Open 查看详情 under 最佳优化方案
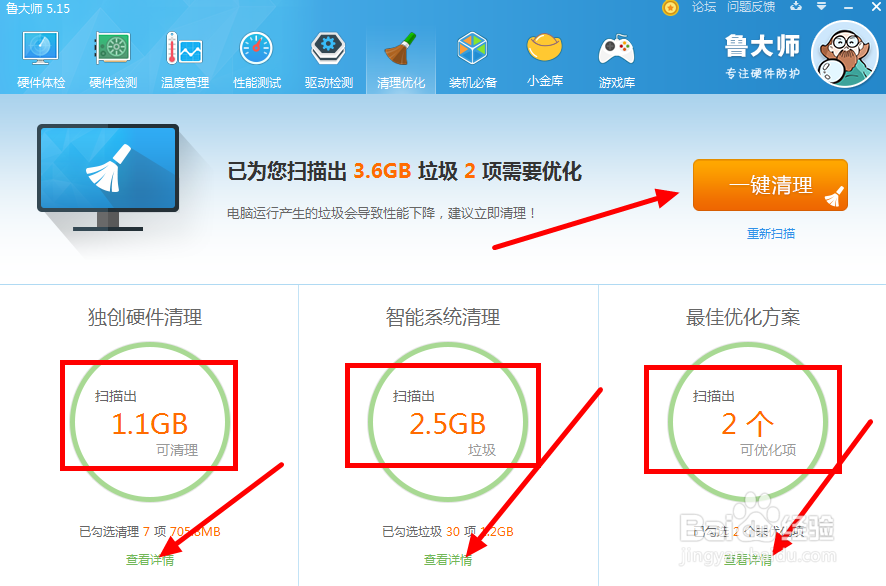 748,559
